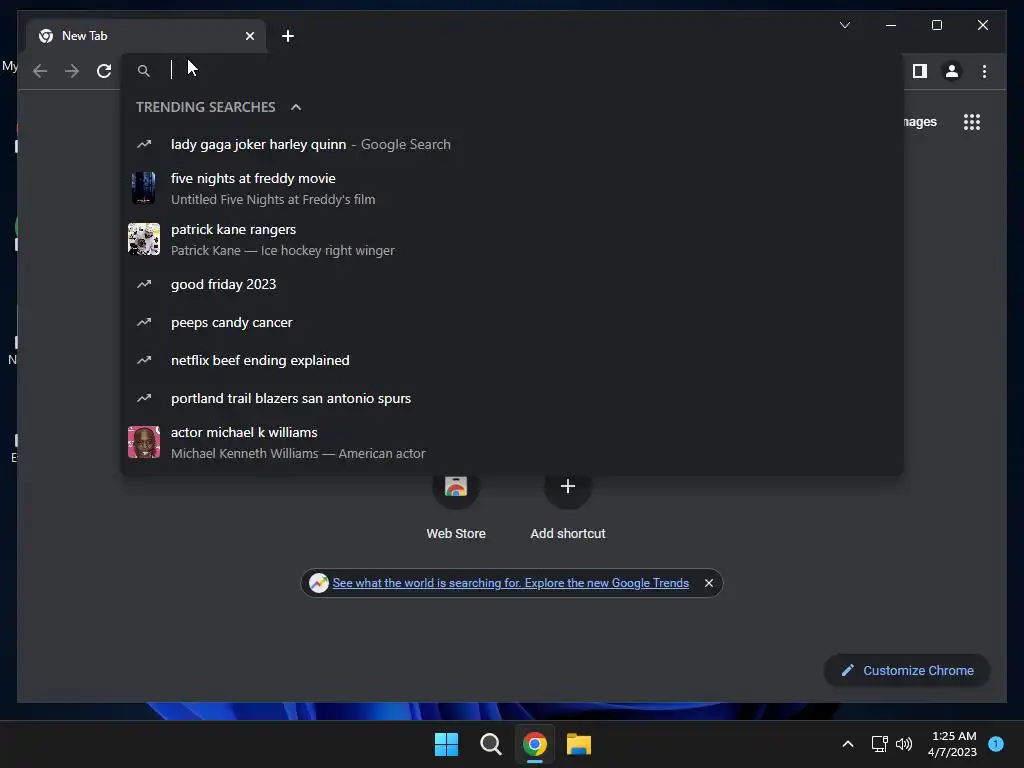Image resolution: width=1024 pixels, height=768 pixels.
Task: Select five nights at freddy movie suggestion
Action: tap(512, 189)
